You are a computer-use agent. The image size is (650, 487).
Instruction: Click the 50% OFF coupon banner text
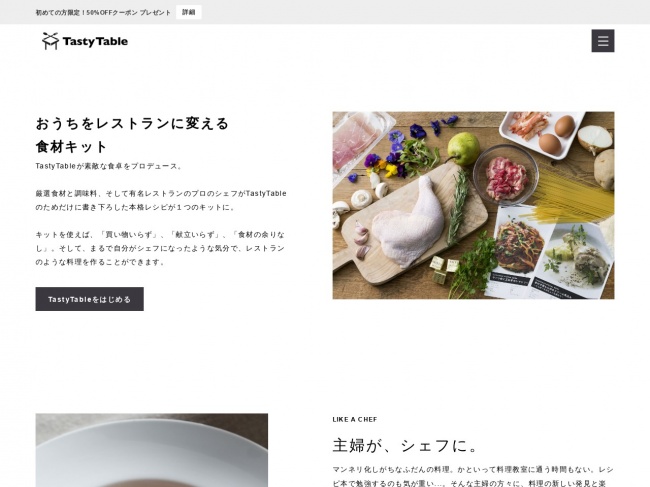(103, 12)
